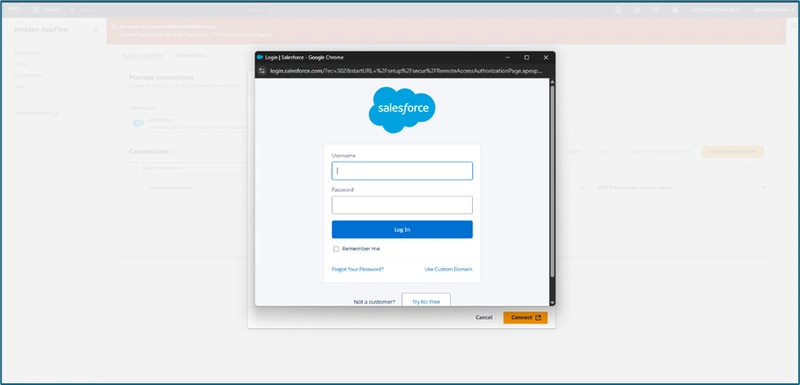Go to next page of connections table
Image resolution: width=800 pixels, height=385 pixels.
(x=760, y=168)
